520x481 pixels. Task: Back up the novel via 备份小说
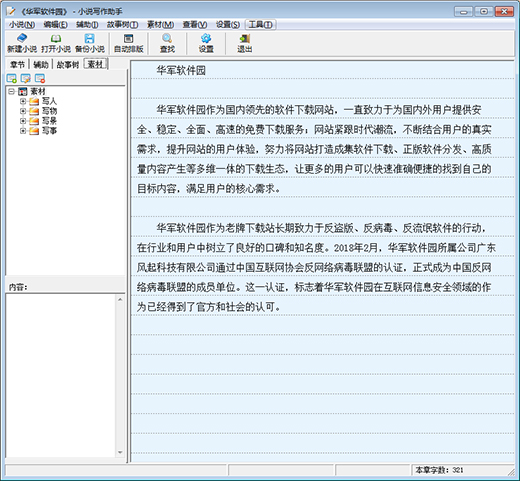(90, 43)
